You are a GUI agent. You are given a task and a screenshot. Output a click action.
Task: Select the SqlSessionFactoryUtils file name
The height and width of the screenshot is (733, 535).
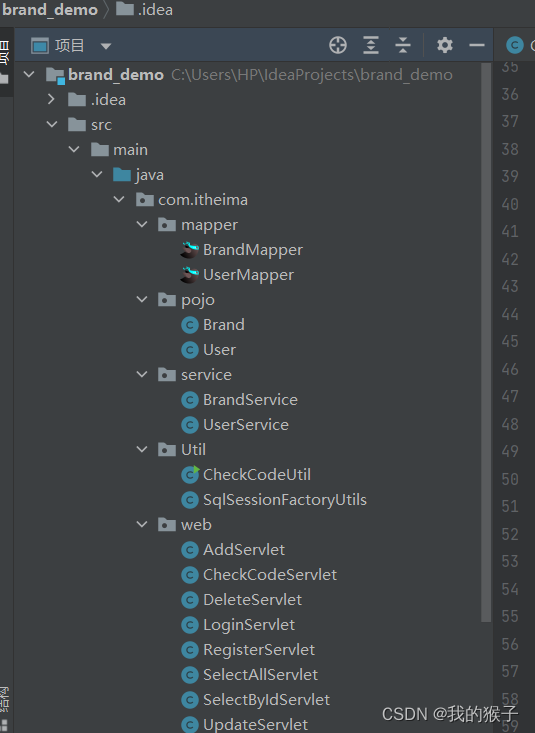point(284,500)
